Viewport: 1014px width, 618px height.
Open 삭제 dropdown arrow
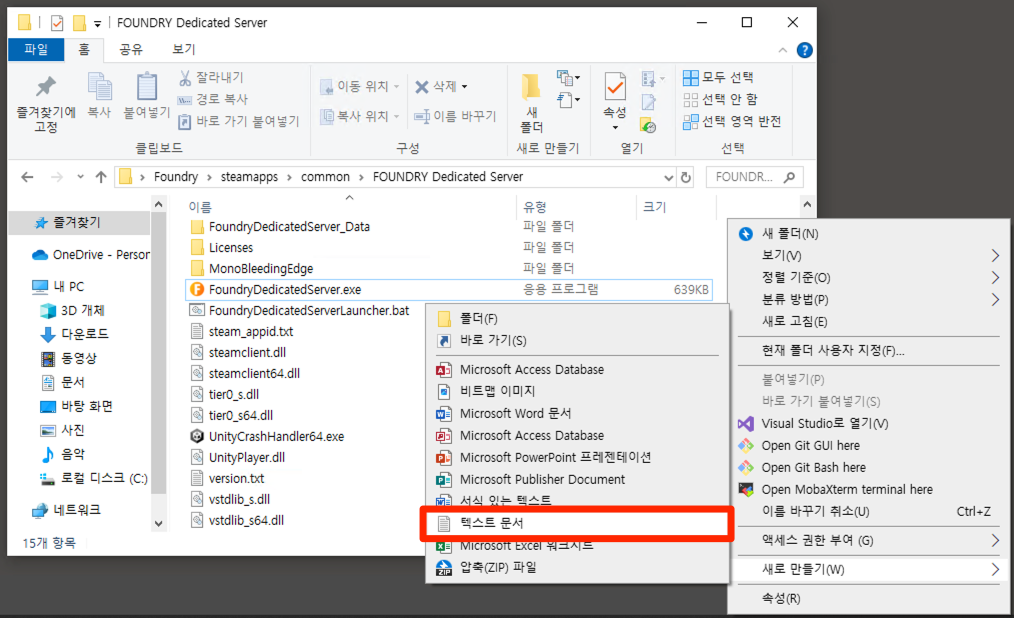pyautogui.click(x=464, y=87)
